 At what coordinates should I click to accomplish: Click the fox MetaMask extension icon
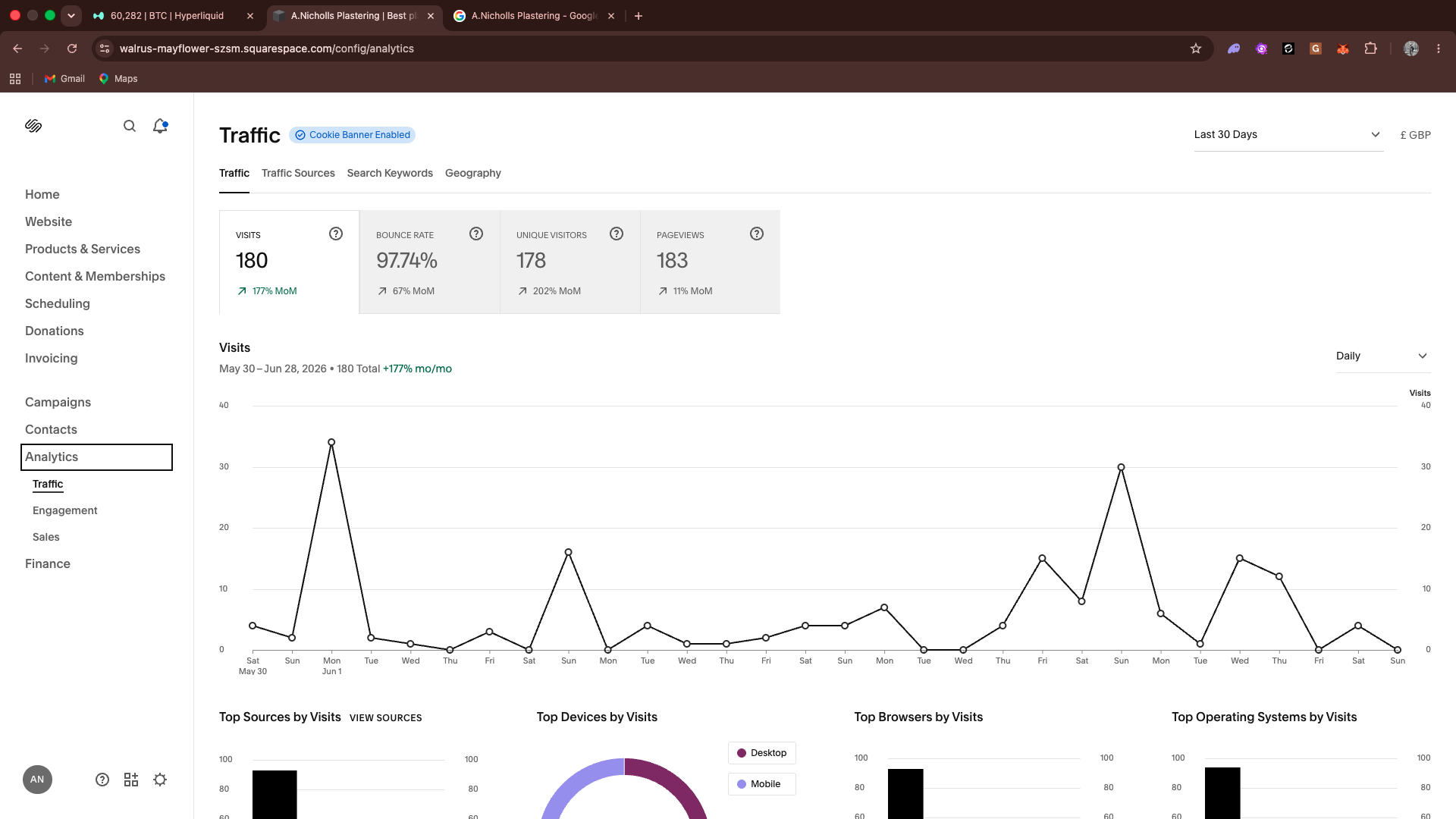(1343, 49)
